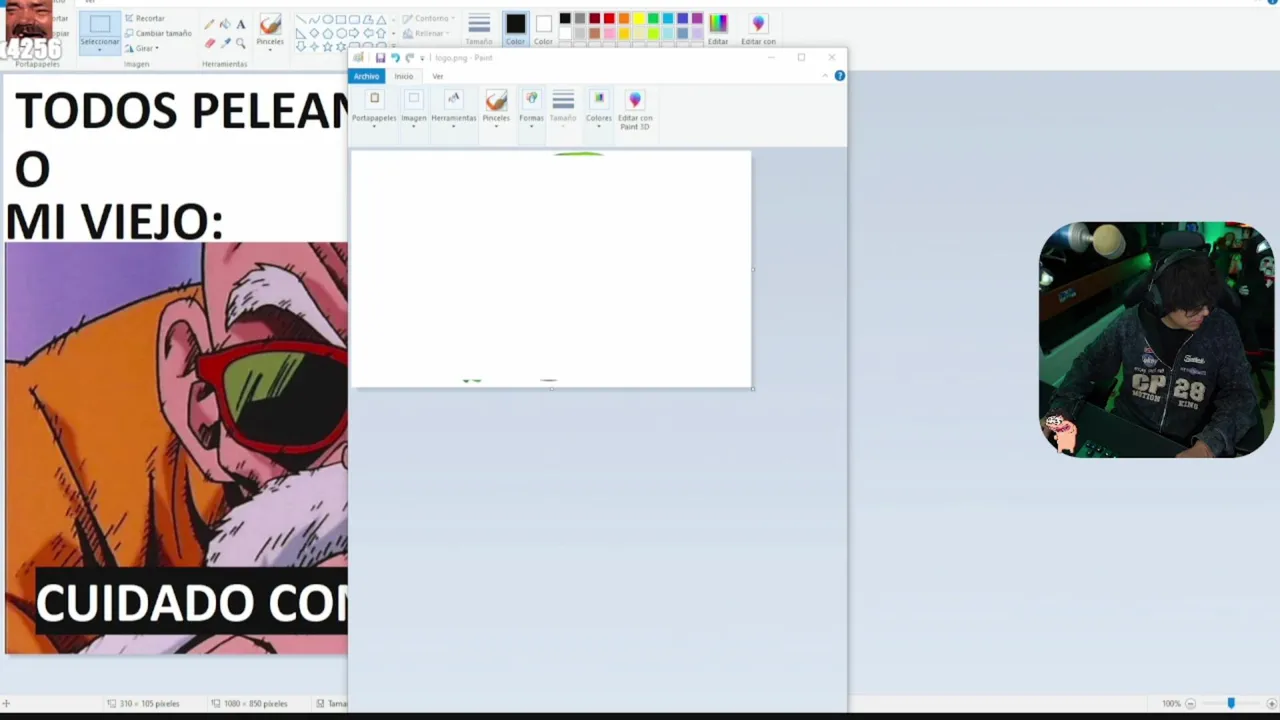Click undo arrow in logo.png quick access bar
The image size is (1280, 720).
pyautogui.click(x=395, y=58)
